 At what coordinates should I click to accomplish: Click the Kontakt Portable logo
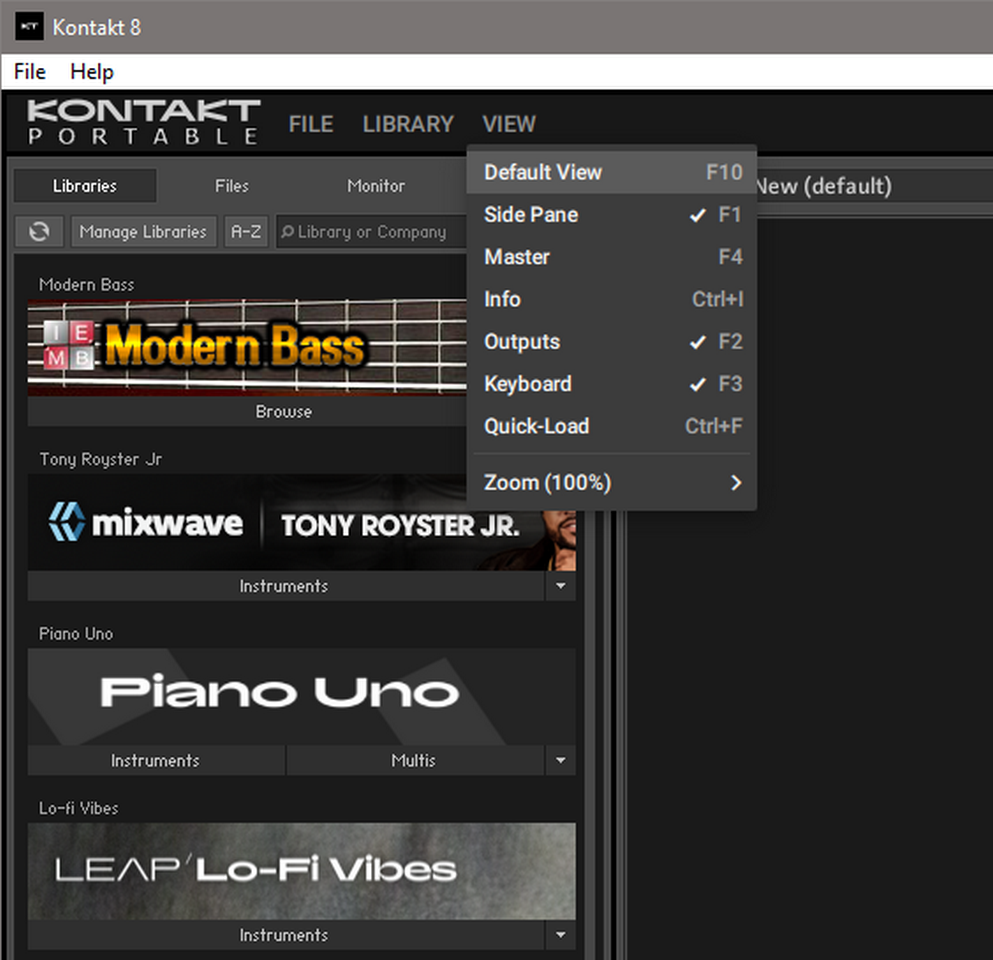click(144, 122)
